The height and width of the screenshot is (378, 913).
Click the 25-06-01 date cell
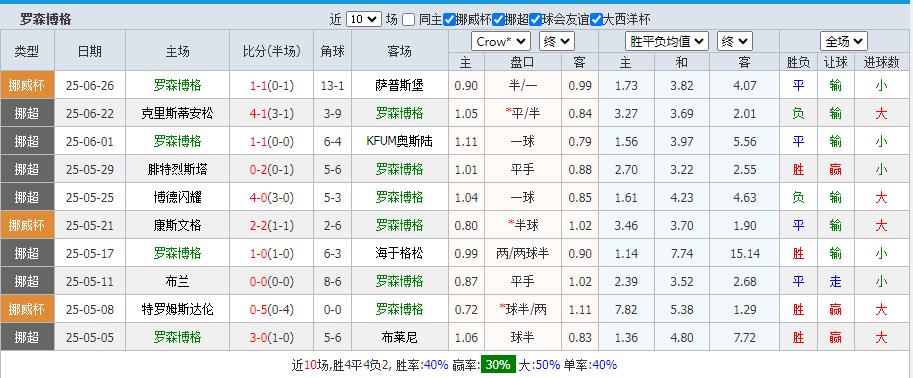pyautogui.click(x=90, y=142)
